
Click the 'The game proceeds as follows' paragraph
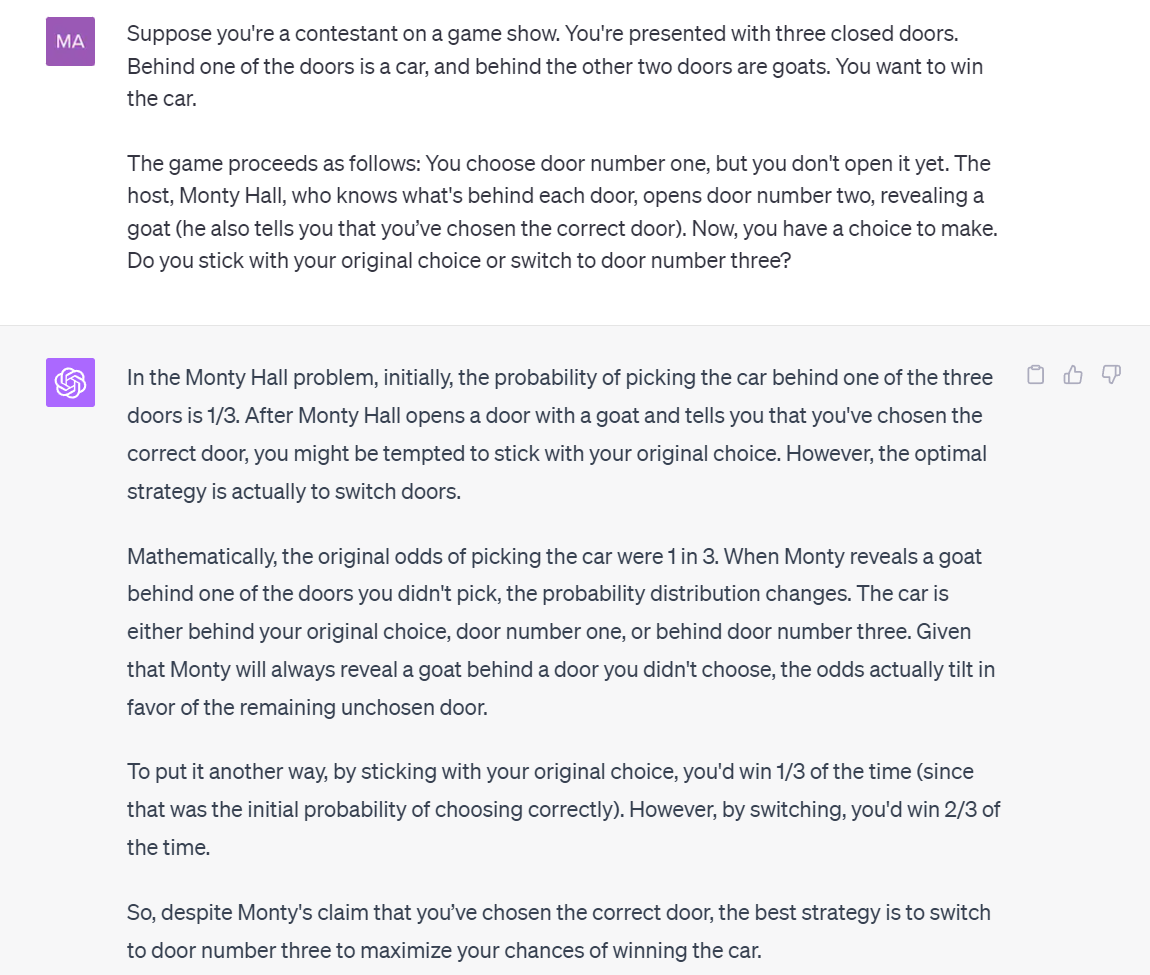(x=563, y=212)
